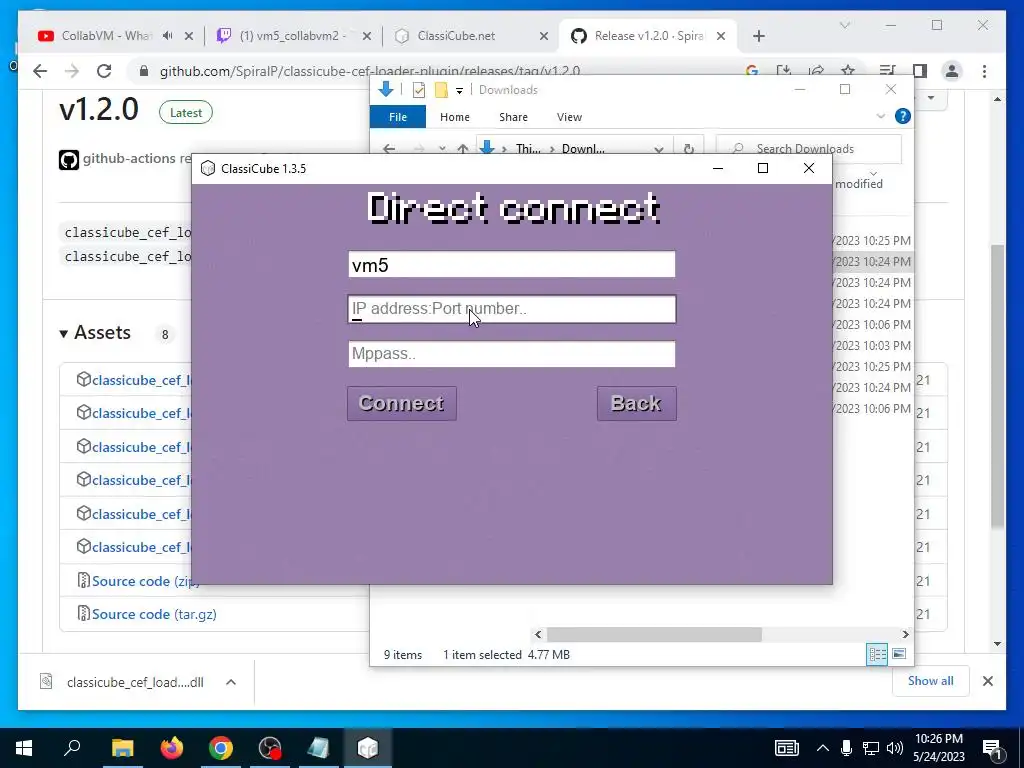Click the Google icon in Chrome address bar
The image size is (1024, 768).
752,71
